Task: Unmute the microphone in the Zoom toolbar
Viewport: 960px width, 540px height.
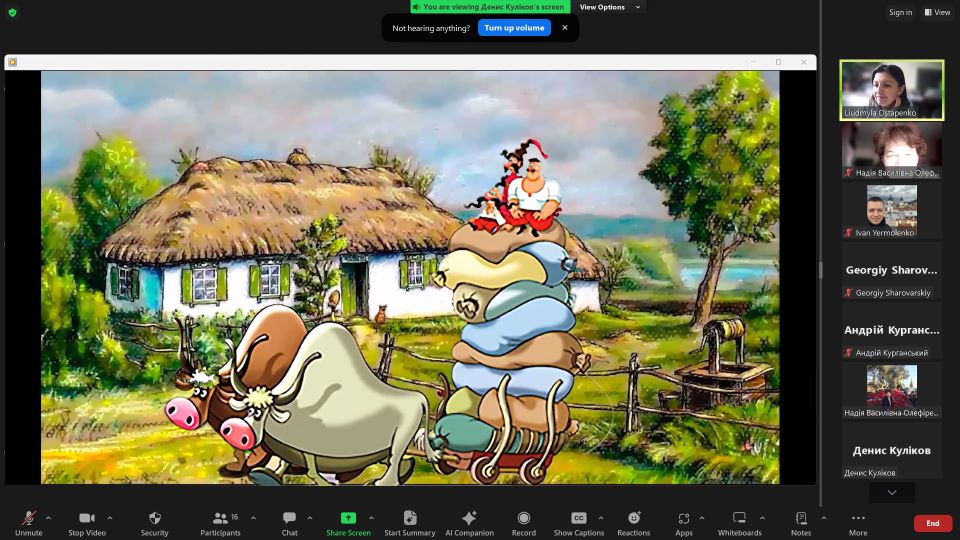Action: tap(28, 523)
